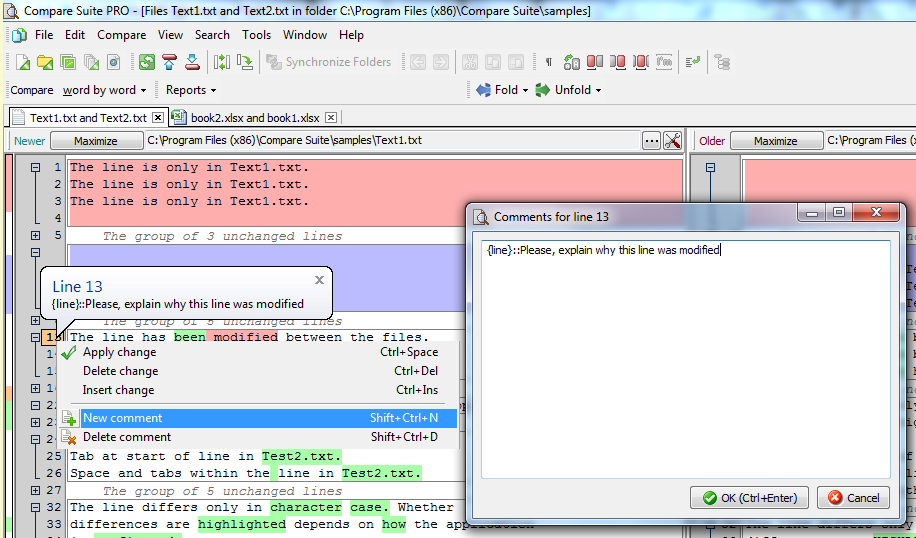Open the View menu
This screenshot has height=538, width=916.
[170, 35]
